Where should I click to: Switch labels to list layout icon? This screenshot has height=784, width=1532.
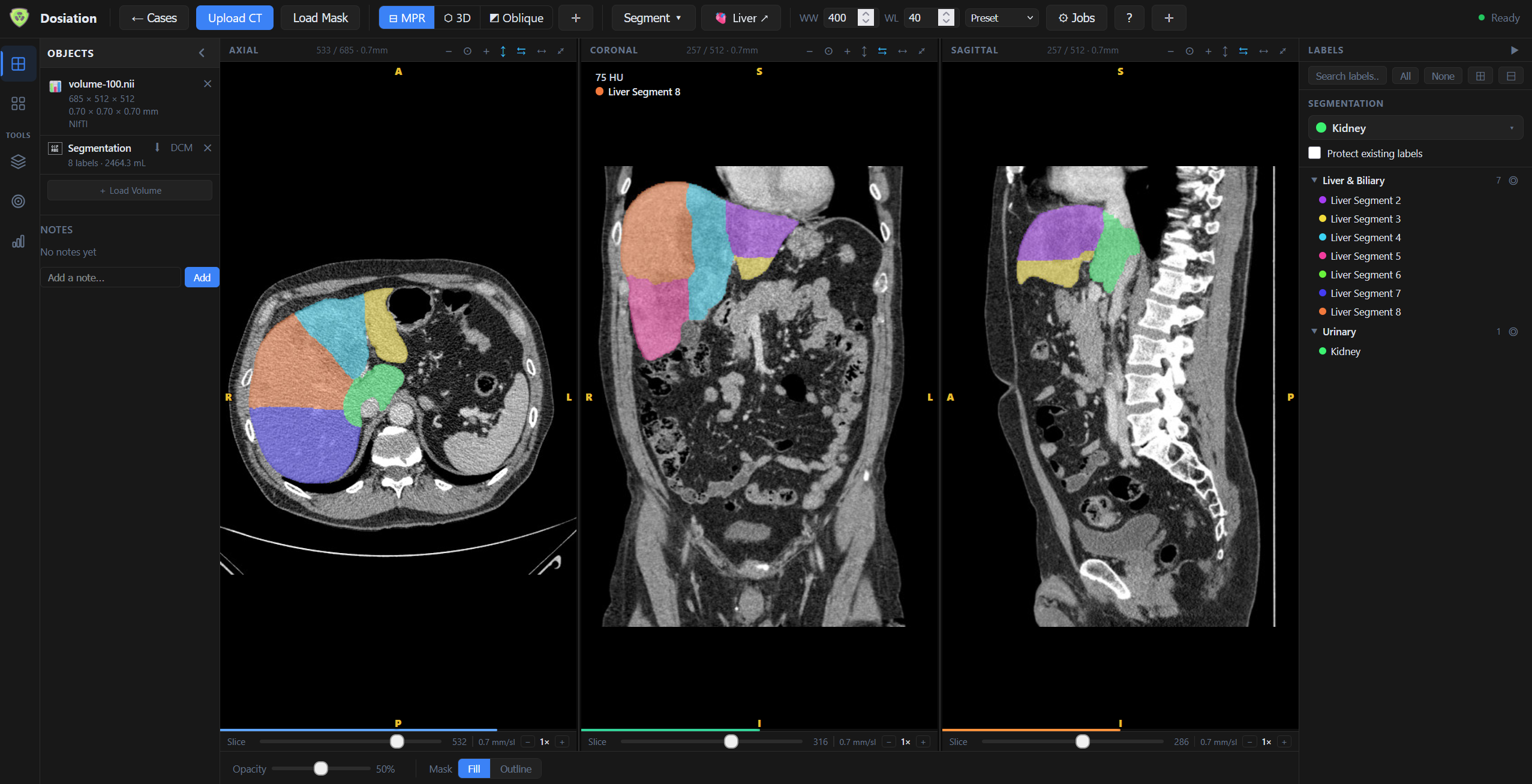1511,76
